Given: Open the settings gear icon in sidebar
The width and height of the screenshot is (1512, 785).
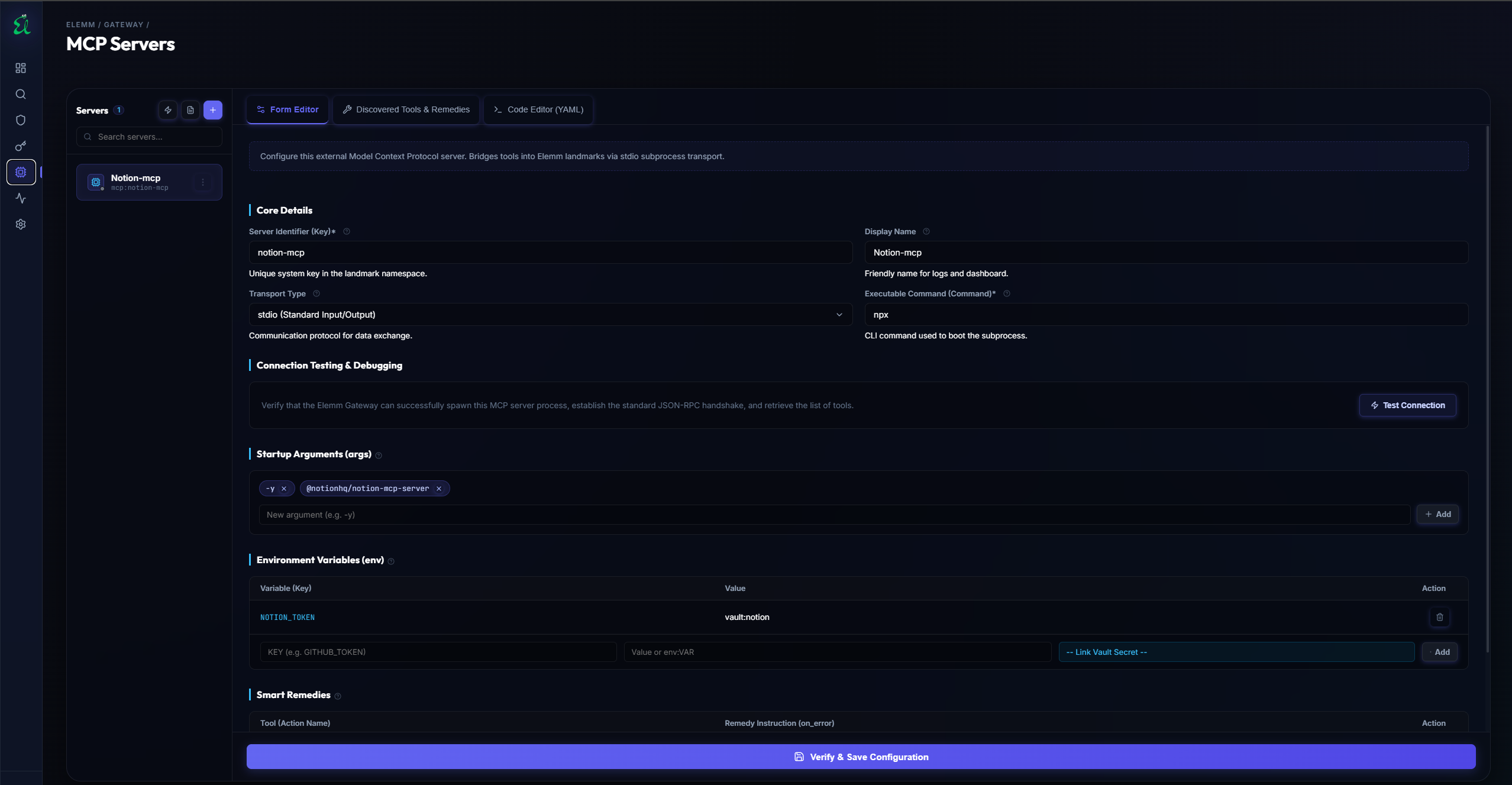Looking at the screenshot, I should point(21,224).
